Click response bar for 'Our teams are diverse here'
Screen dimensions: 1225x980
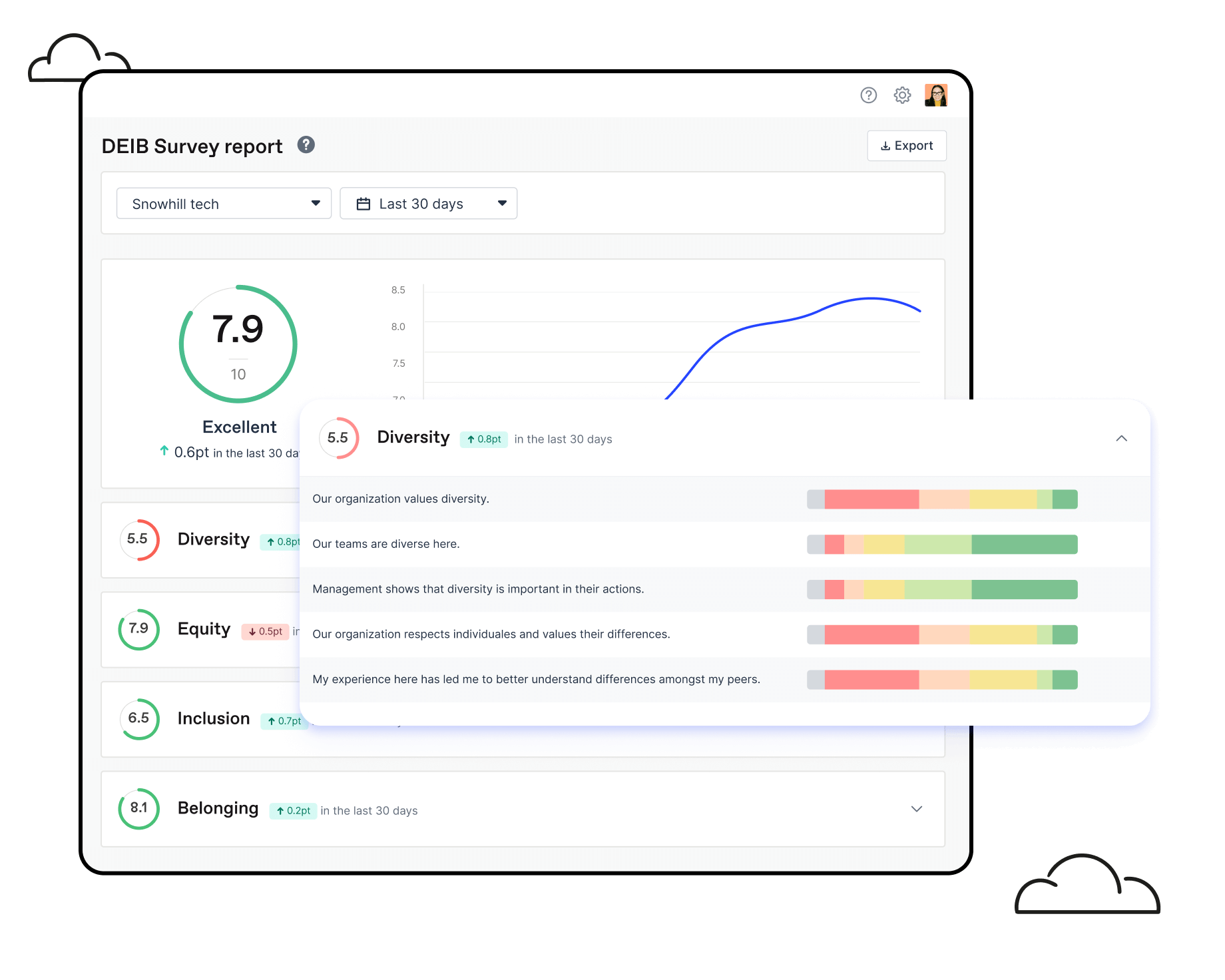coord(942,545)
